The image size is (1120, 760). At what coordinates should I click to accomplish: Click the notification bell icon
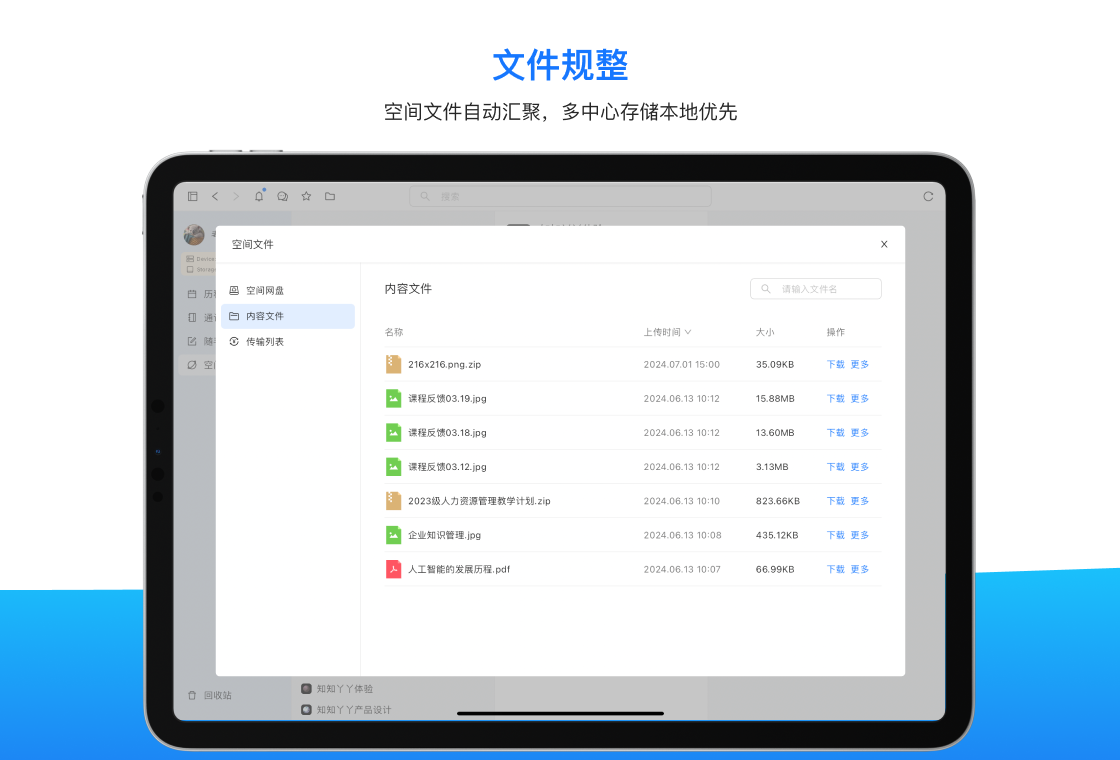(259, 197)
